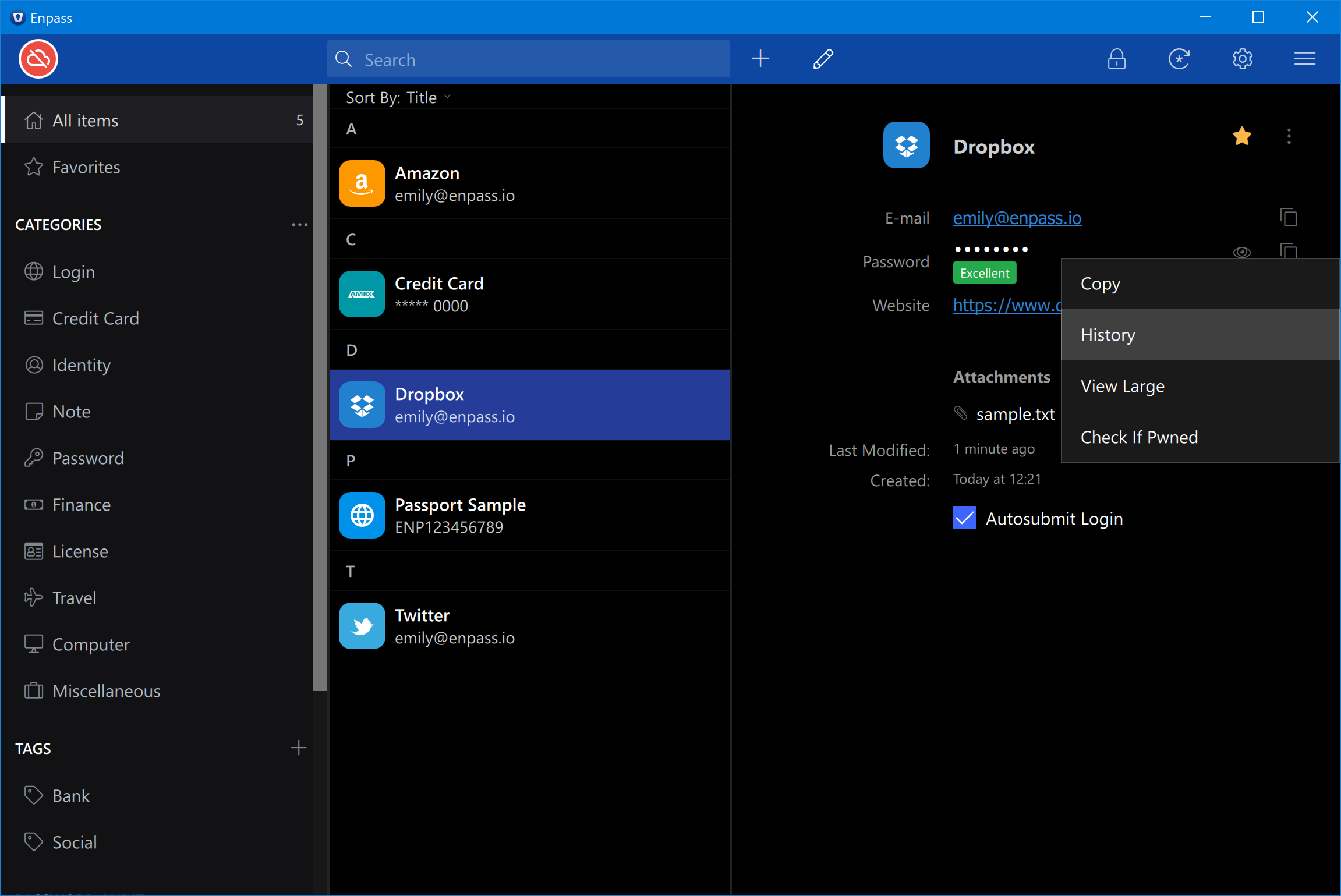
Task: Choose View Large in context menu
Action: tap(1201, 386)
